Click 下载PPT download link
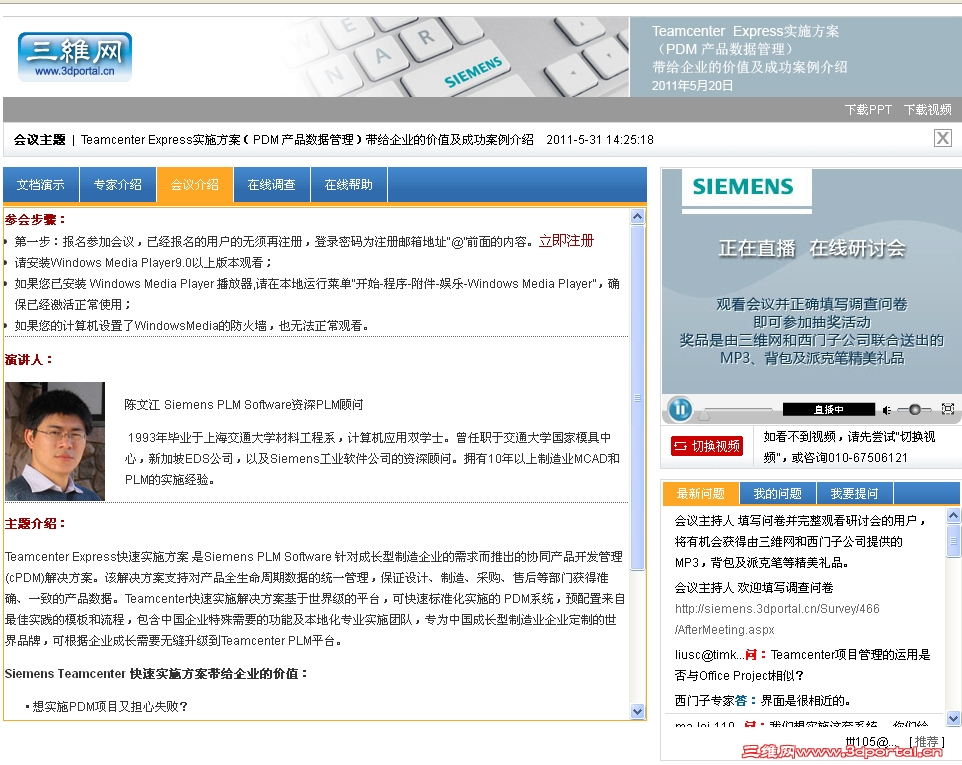This screenshot has width=962, height=765. pyautogui.click(x=868, y=110)
